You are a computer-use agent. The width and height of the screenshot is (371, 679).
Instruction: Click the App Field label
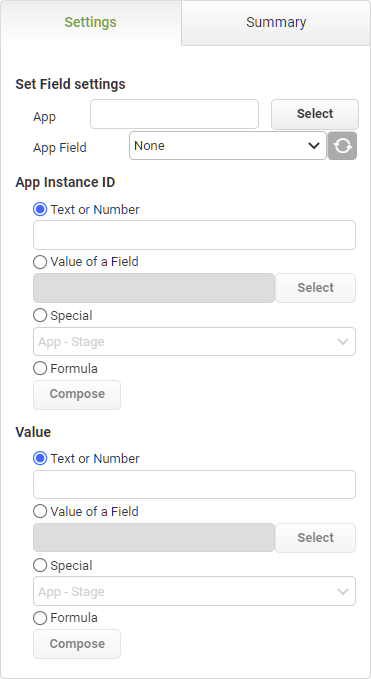60,148
